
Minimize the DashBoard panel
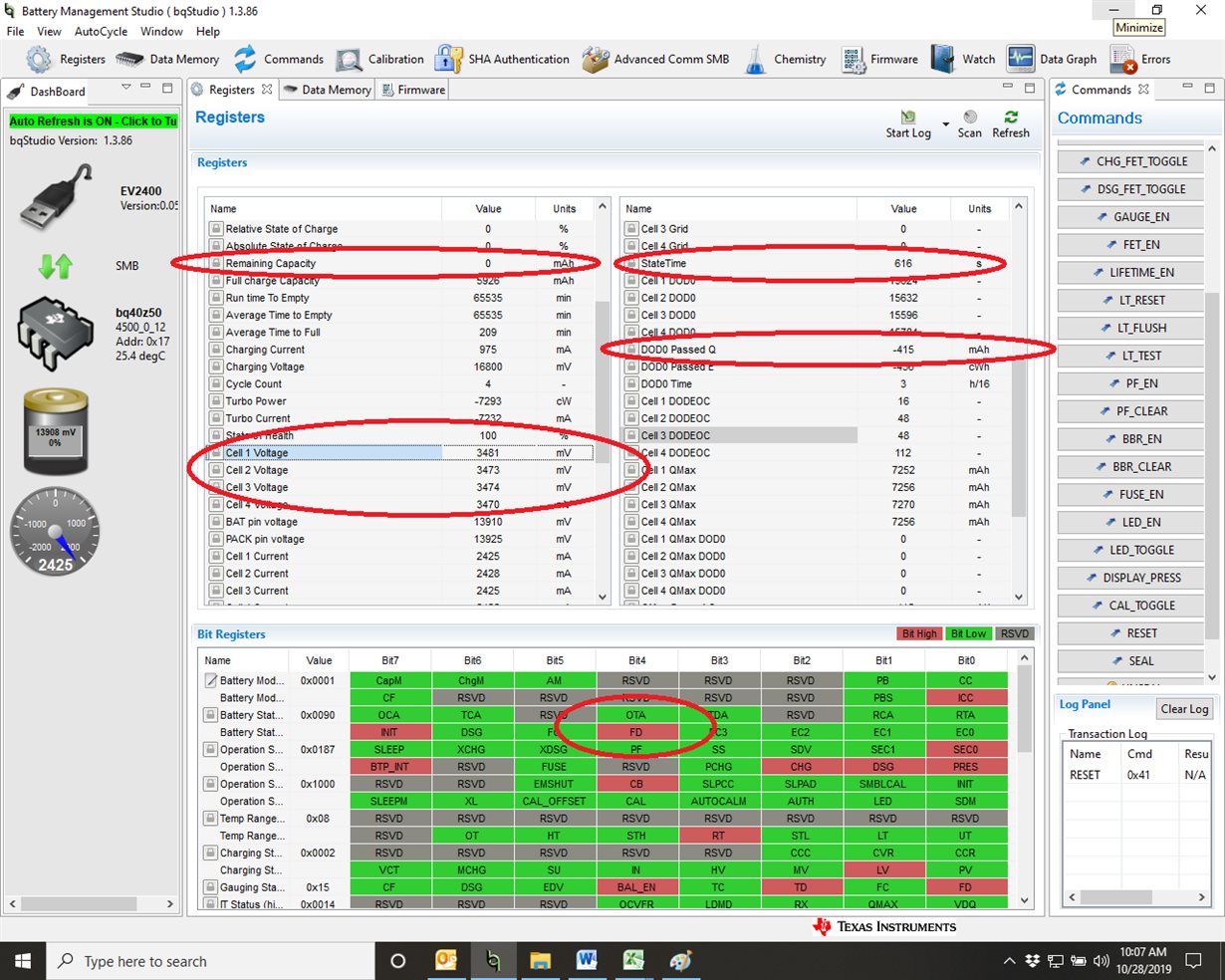[x=147, y=88]
